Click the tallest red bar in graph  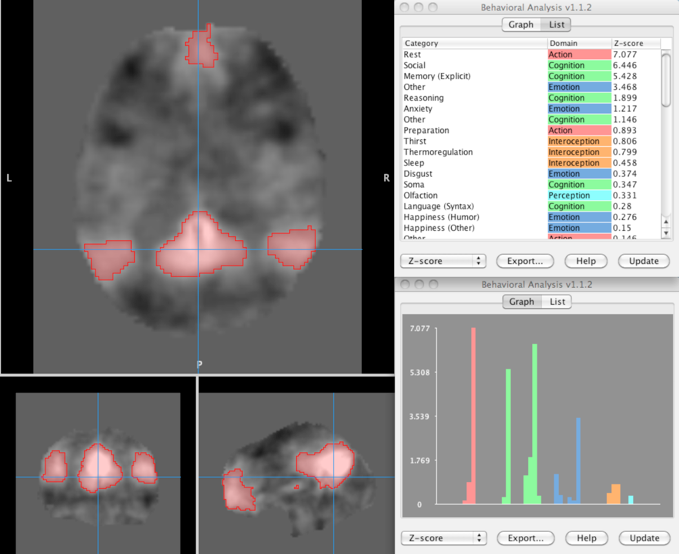[473, 415]
